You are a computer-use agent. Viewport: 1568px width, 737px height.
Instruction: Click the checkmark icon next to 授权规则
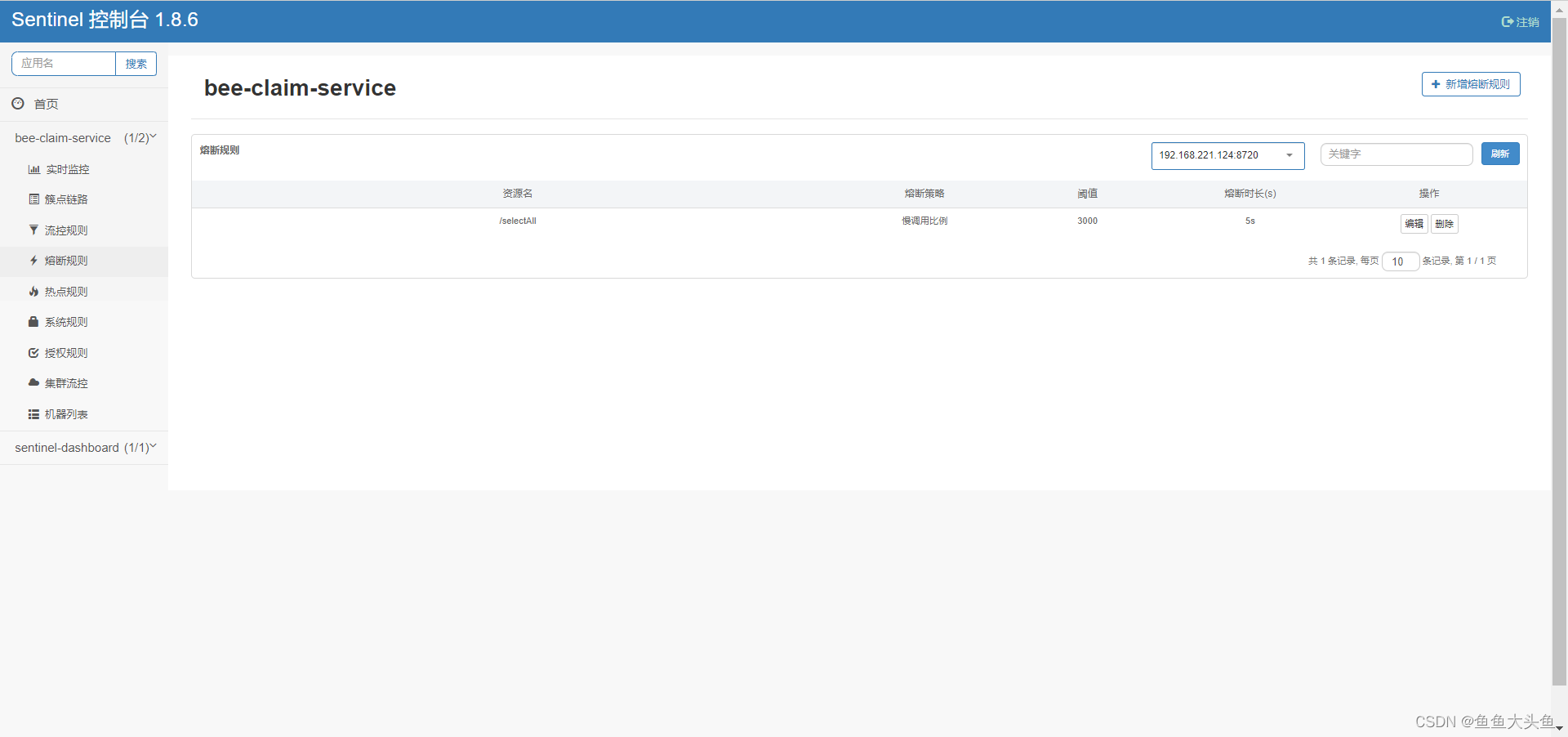click(x=33, y=352)
